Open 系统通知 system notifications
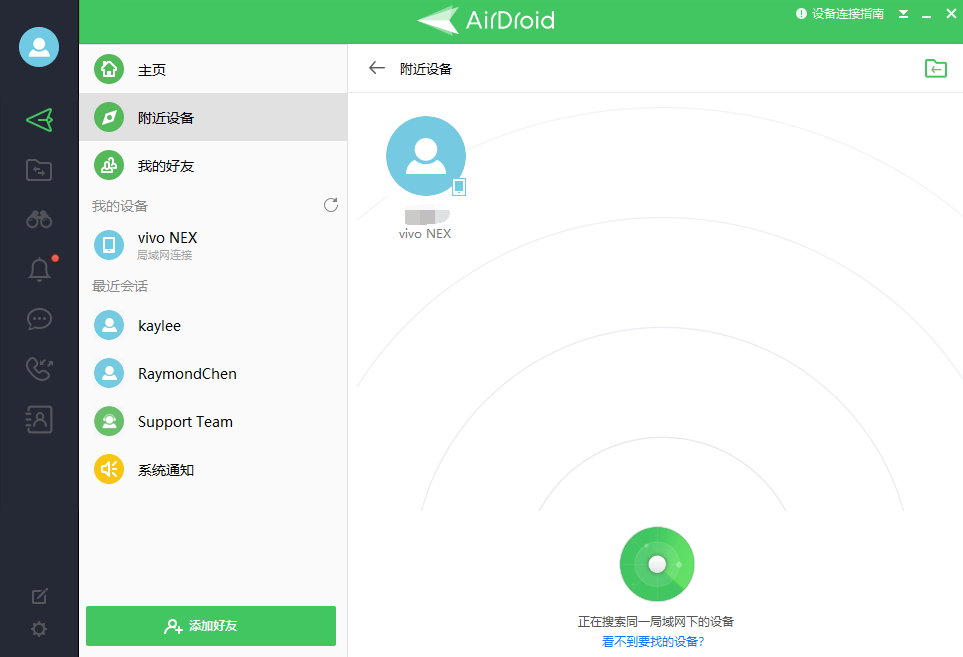This screenshot has height=657, width=963. point(213,470)
